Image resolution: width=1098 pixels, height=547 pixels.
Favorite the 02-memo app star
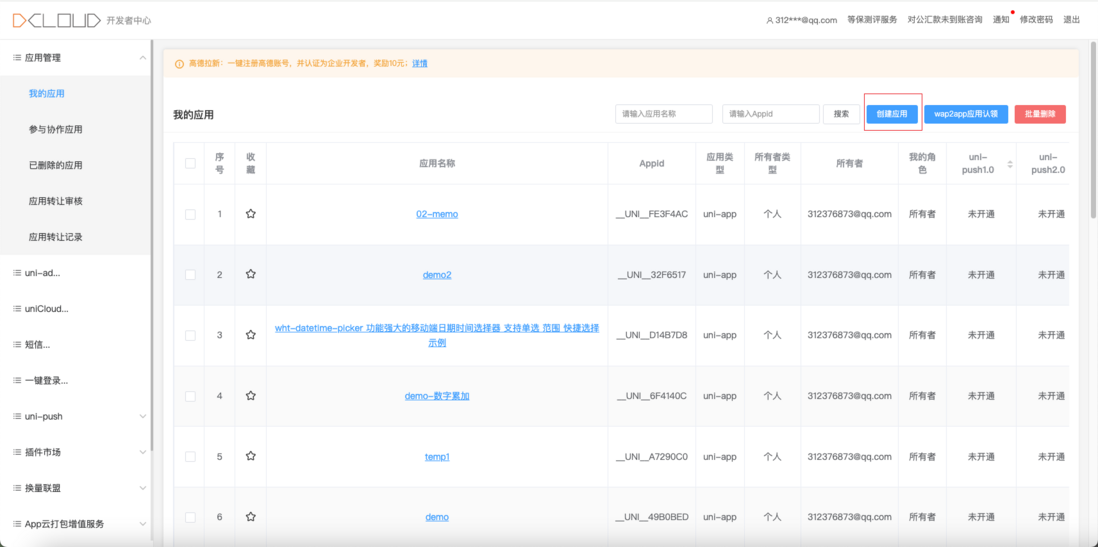click(251, 214)
